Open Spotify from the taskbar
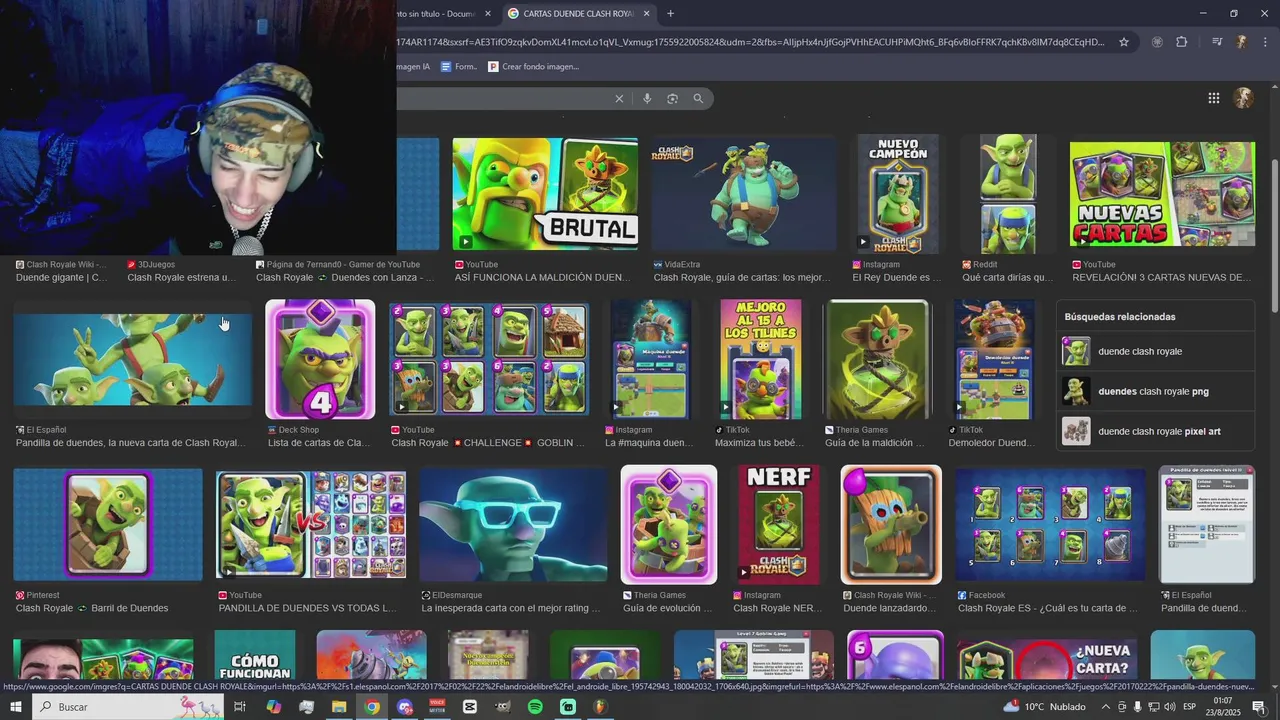1280x720 pixels. [x=535, y=707]
